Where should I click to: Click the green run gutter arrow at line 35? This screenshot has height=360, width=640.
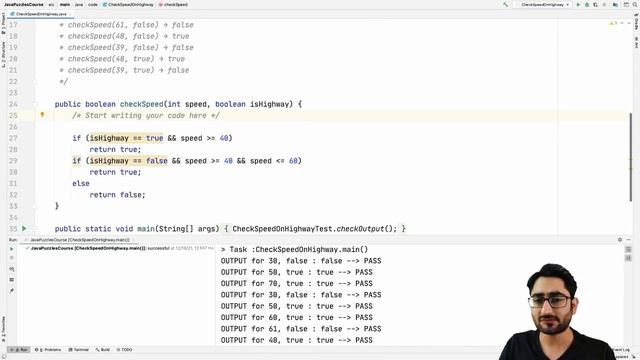click(24, 229)
